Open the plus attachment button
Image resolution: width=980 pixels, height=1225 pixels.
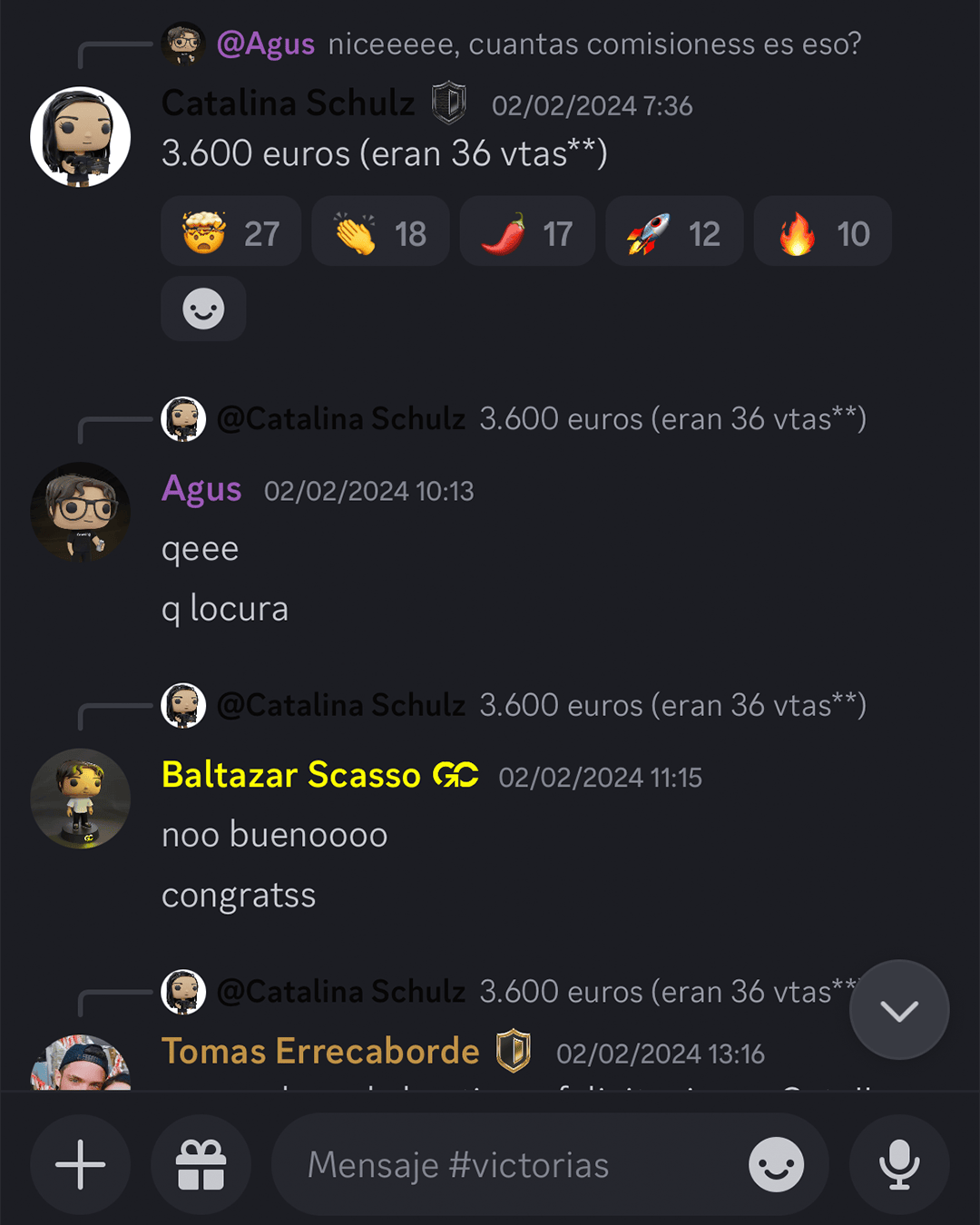pyautogui.click(x=81, y=1164)
